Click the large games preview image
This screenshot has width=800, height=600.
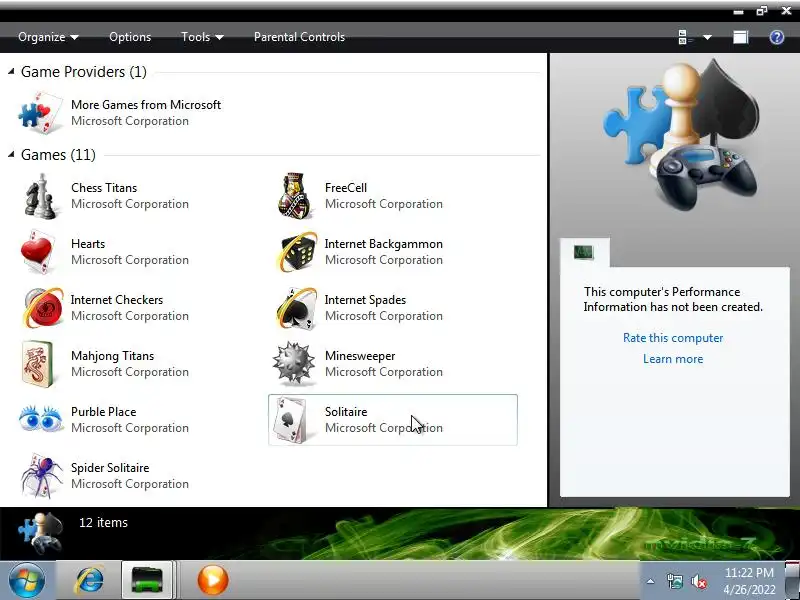(681, 137)
